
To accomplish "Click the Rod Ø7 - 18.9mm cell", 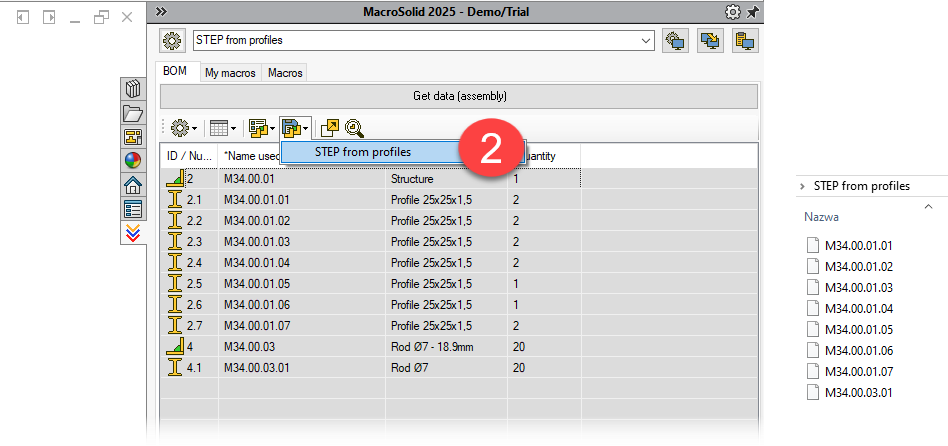I will click(446, 347).
